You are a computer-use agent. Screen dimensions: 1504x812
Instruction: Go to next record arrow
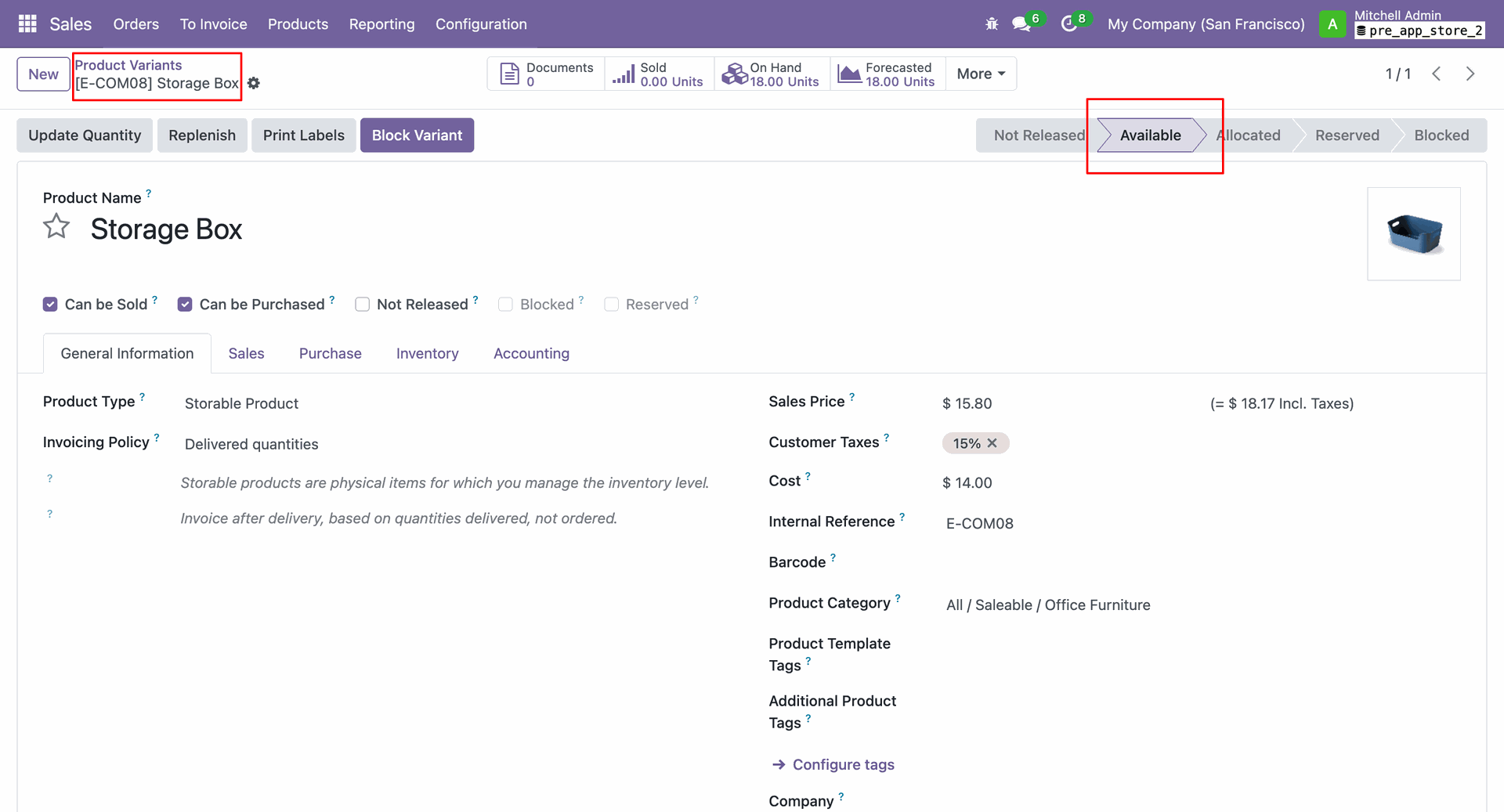tap(1470, 74)
